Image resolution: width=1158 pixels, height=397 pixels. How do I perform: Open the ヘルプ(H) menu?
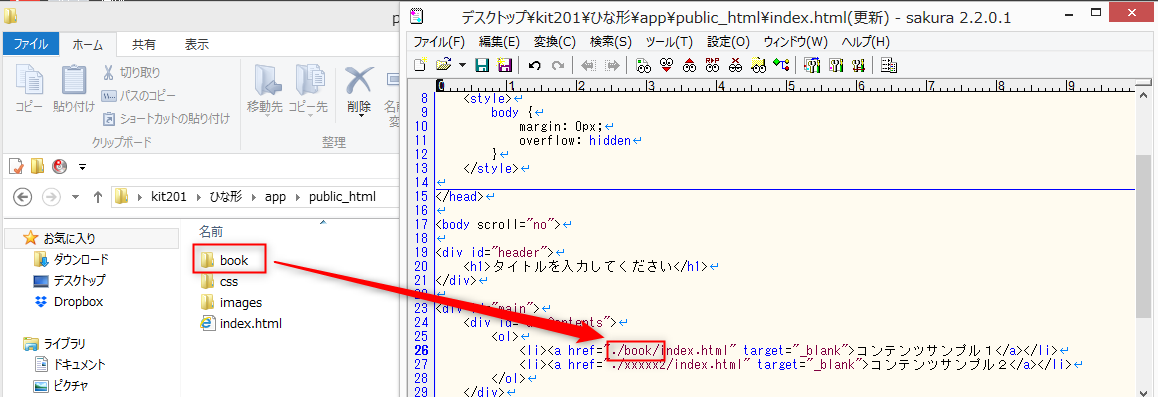(x=866, y=41)
